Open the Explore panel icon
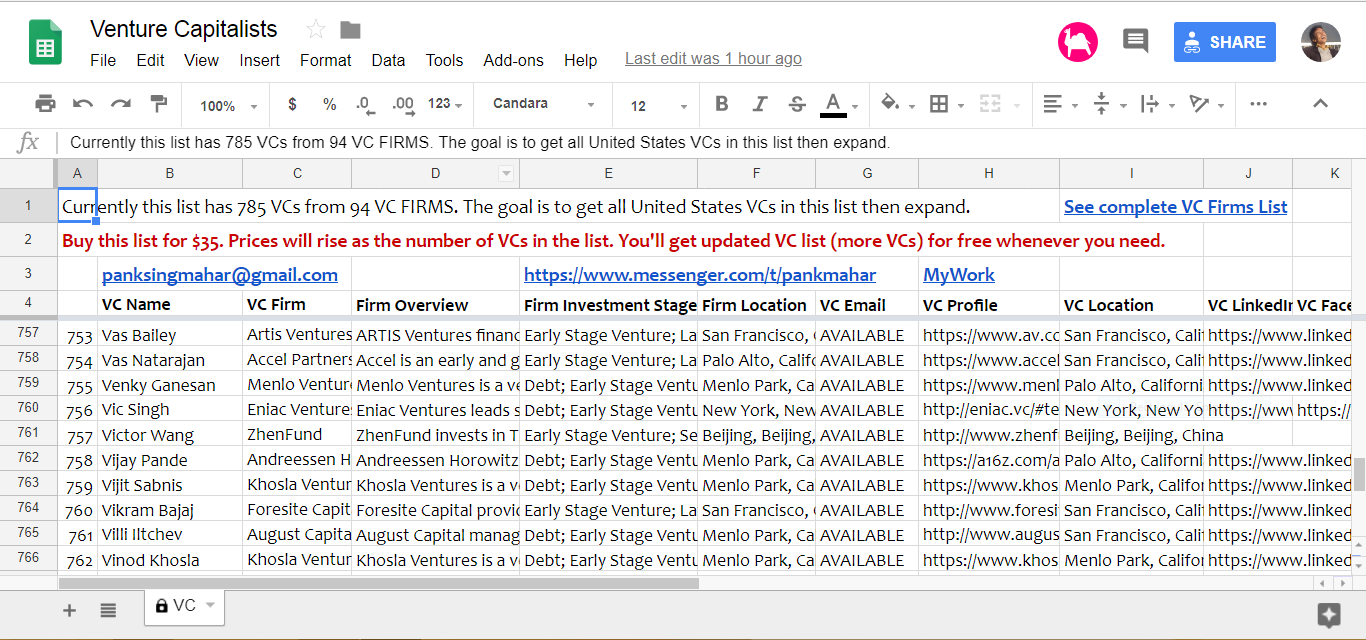 (1328, 614)
